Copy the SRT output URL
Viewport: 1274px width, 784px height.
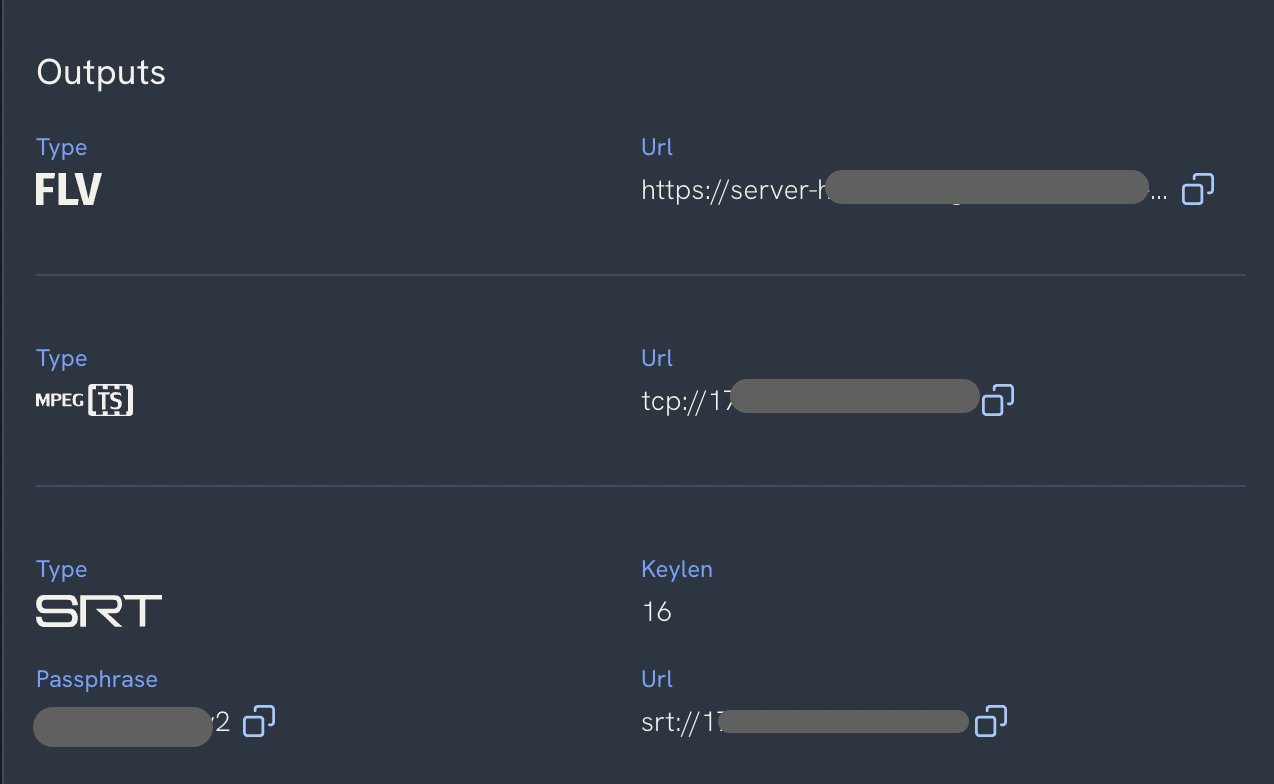tap(990, 721)
